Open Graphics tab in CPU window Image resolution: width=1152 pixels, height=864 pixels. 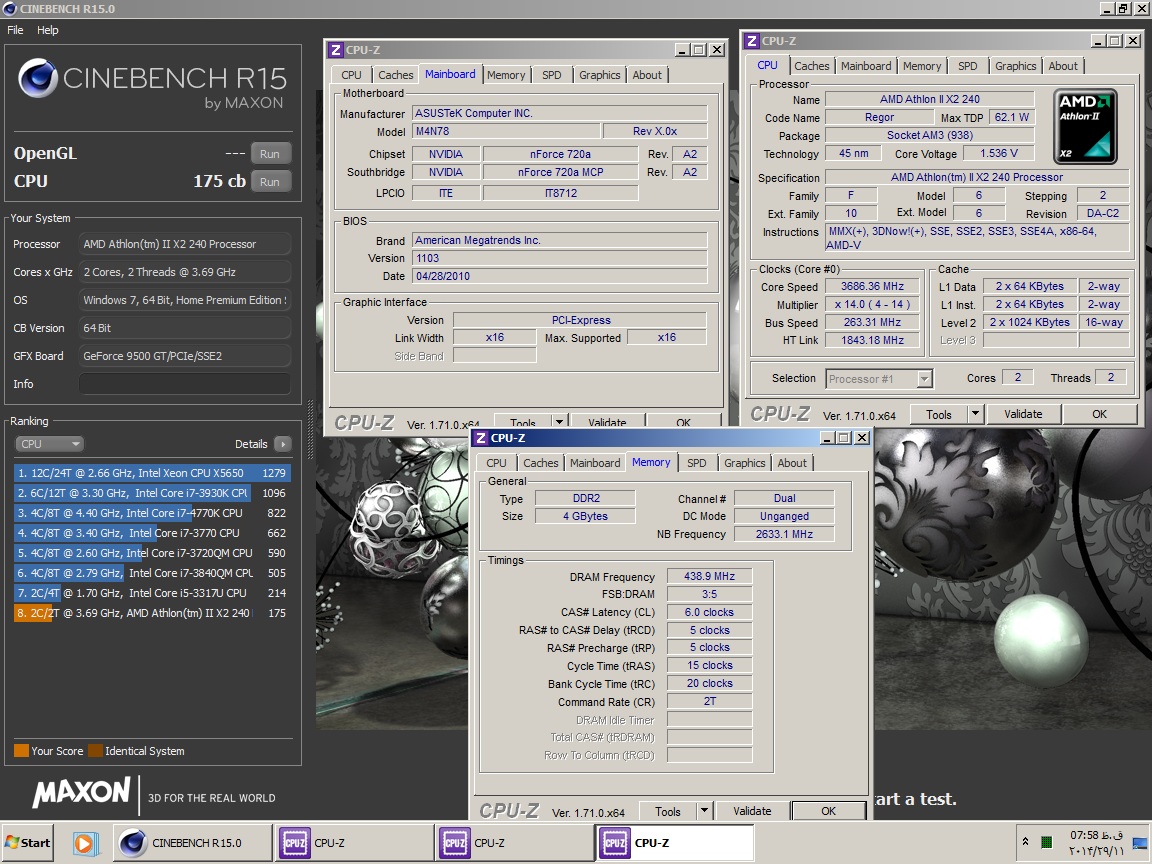tap(1015, 66)
